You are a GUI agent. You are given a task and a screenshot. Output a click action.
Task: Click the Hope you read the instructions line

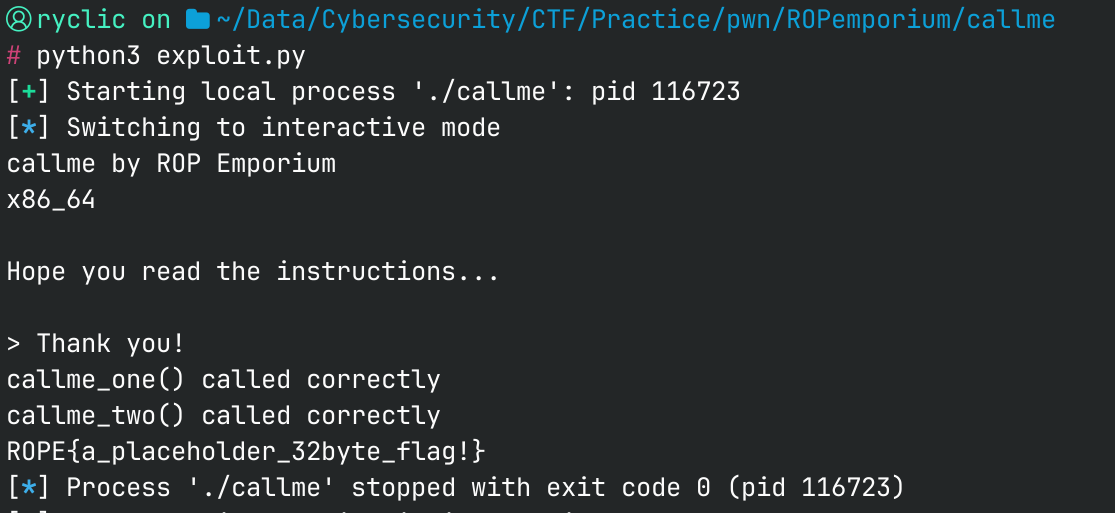click(x=253, y=272)
